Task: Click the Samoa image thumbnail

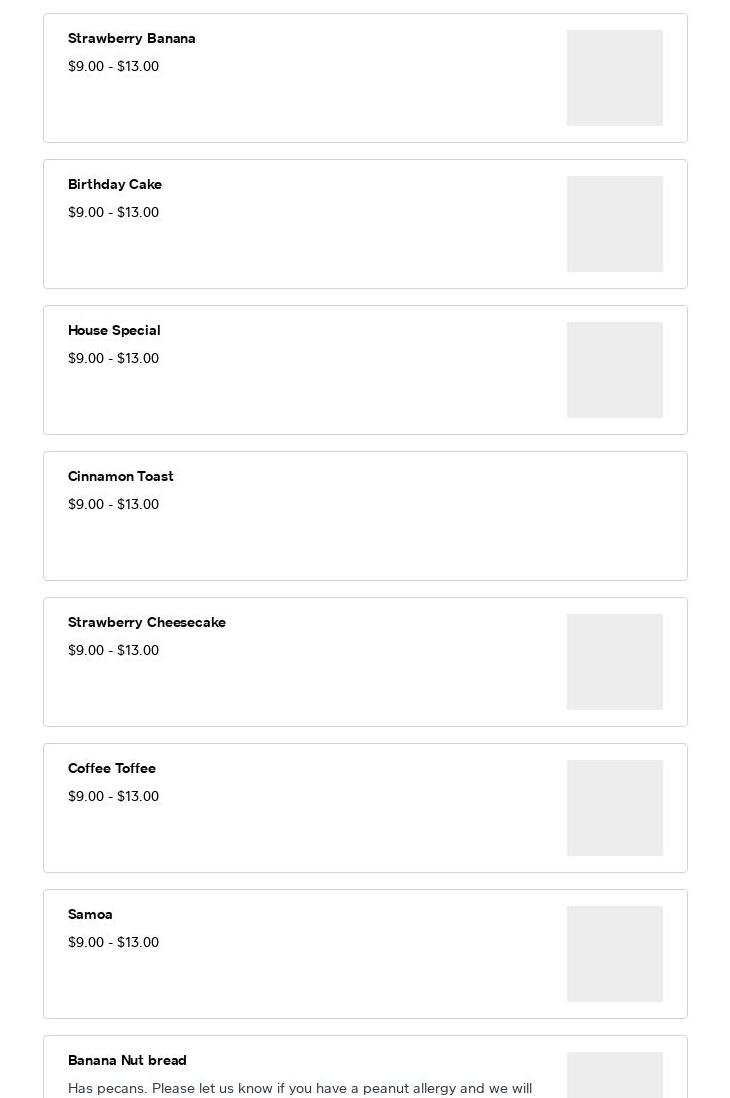Action: pyautogui.click(x=614, y=954)
